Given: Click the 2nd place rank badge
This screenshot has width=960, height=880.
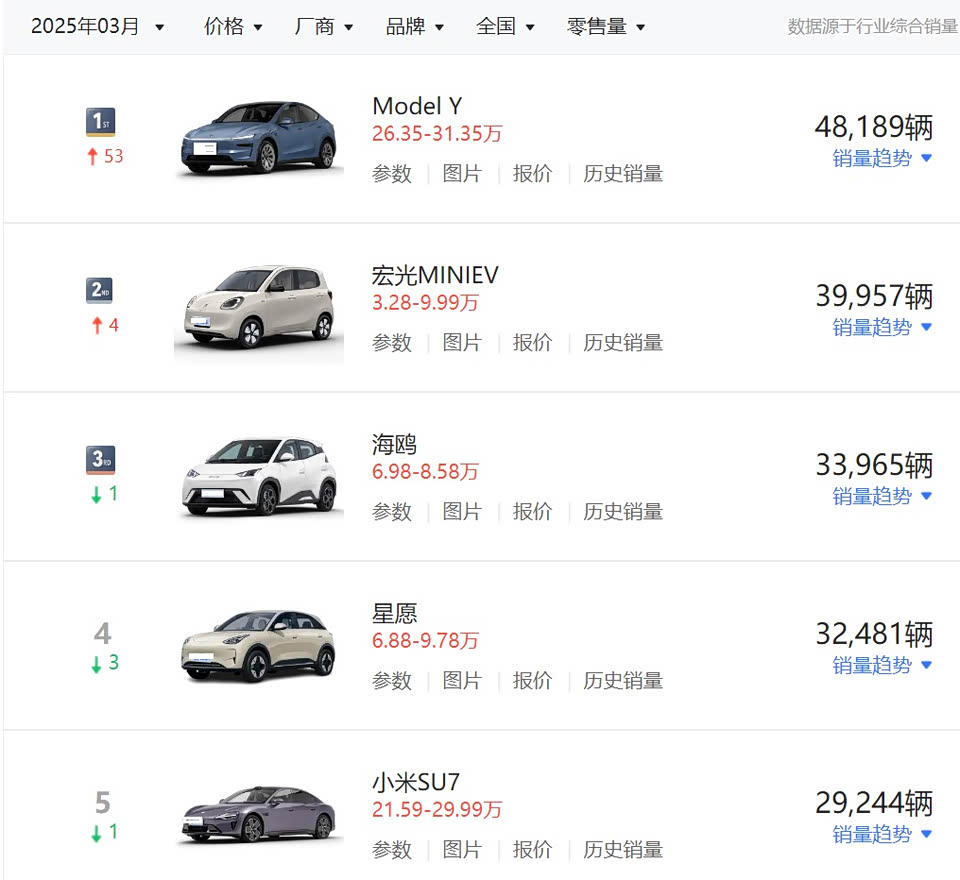Looking at the screenshot, I should (x=100, y=291).
